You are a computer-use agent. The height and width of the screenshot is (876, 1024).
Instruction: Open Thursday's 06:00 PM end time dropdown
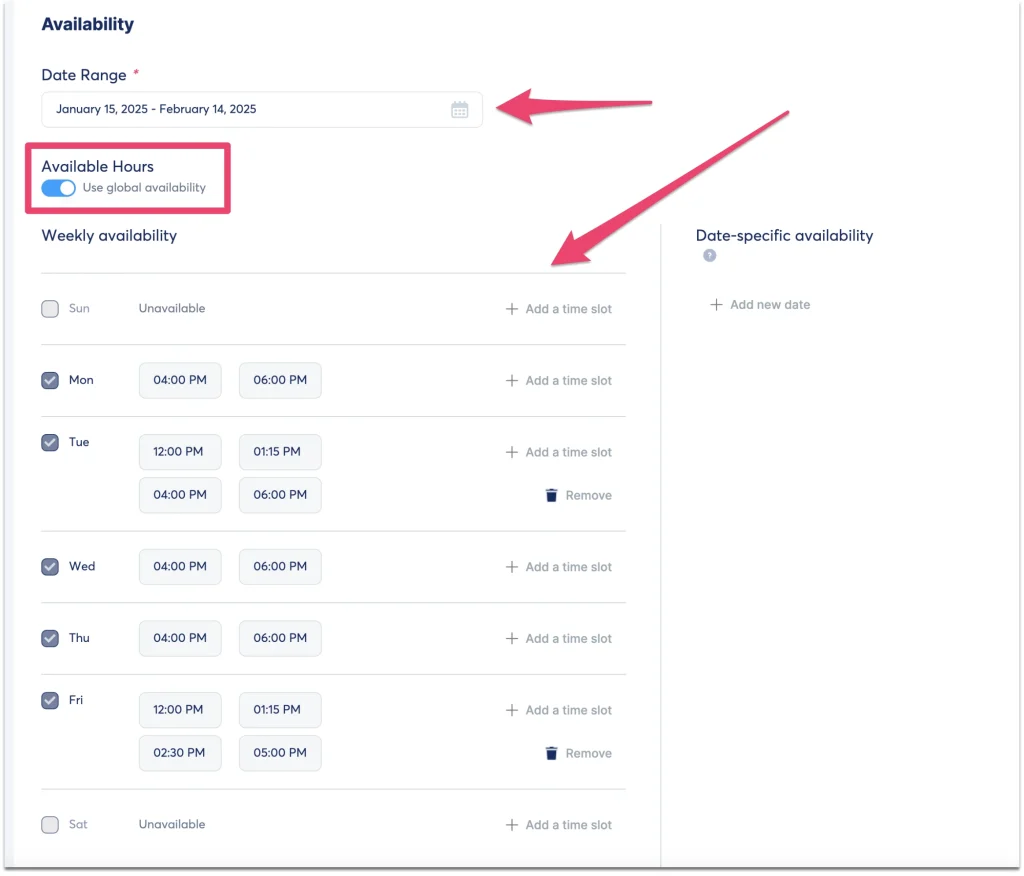[280, 638]
